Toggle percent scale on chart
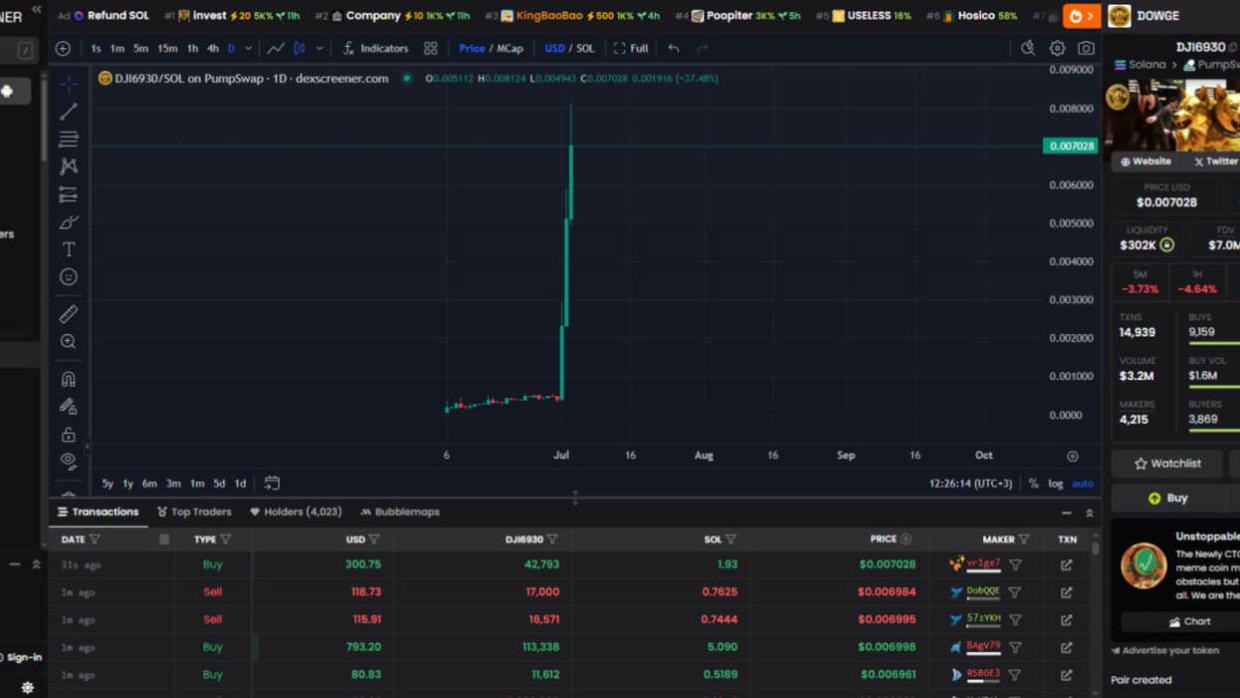The image size is (1240, 698). 1034,484
